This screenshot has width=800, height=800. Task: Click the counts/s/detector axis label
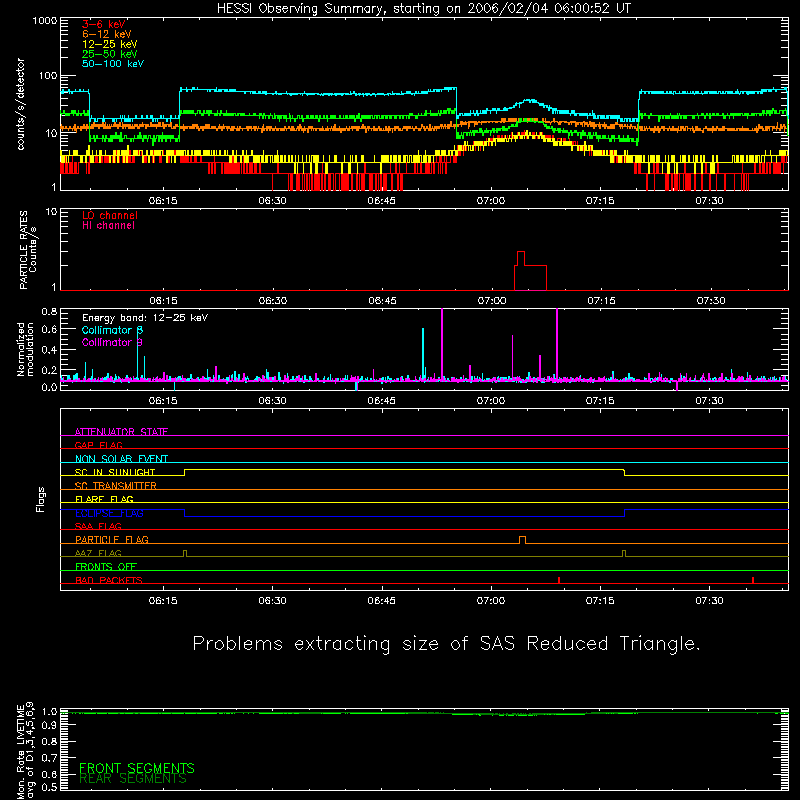click(x=21, y=104)
